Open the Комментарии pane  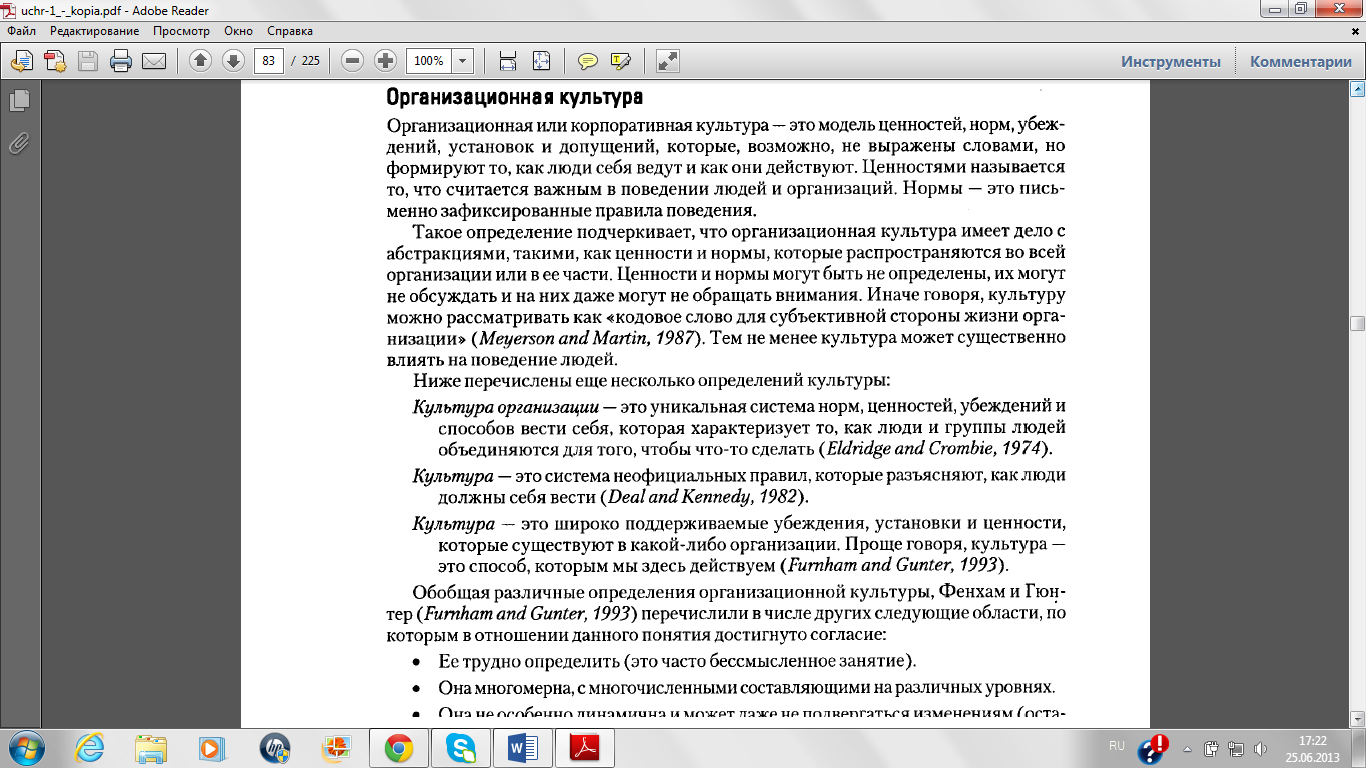point(1301,62)
